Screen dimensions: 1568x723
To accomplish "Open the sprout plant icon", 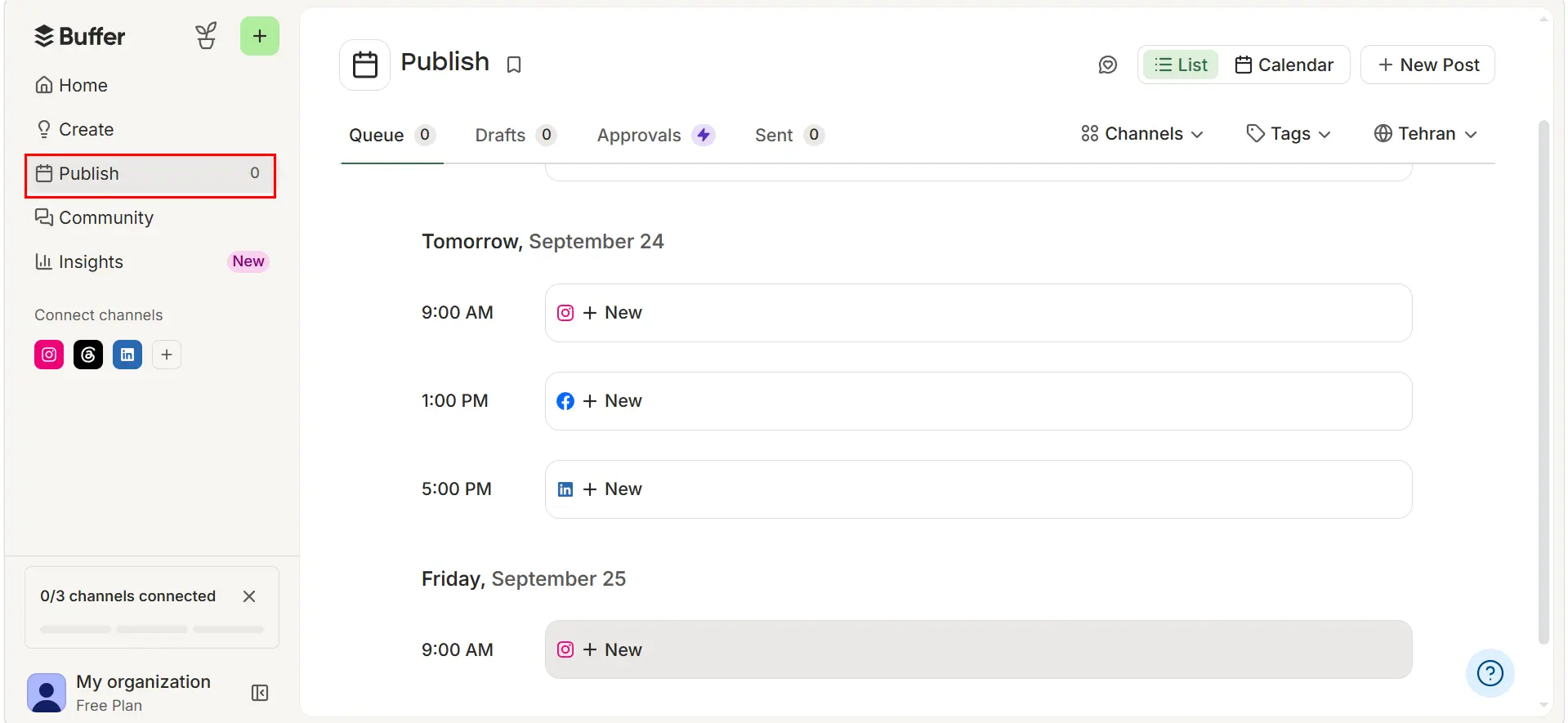I will [x=206, y=37].
